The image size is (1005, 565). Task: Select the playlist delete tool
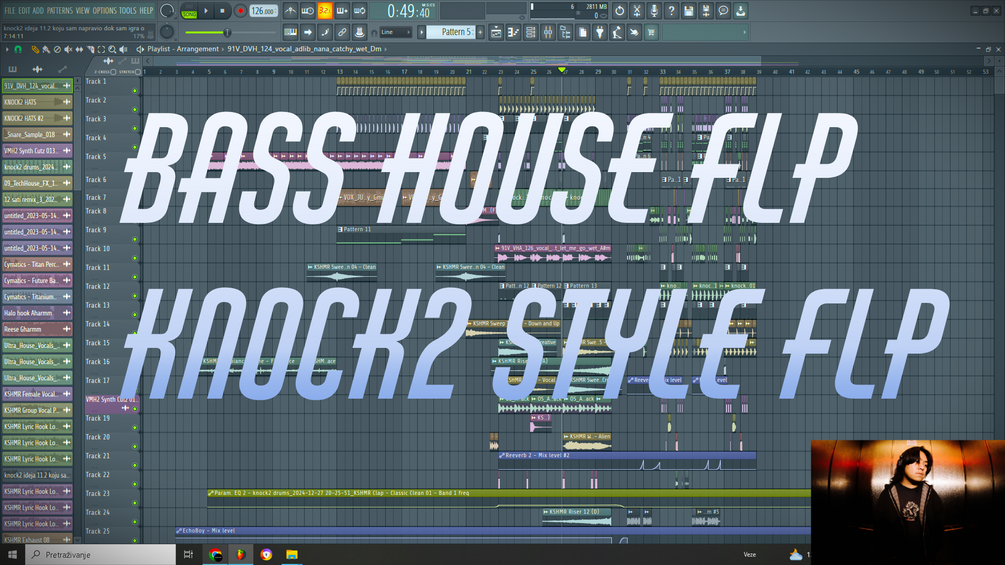(x=57, y=49)
